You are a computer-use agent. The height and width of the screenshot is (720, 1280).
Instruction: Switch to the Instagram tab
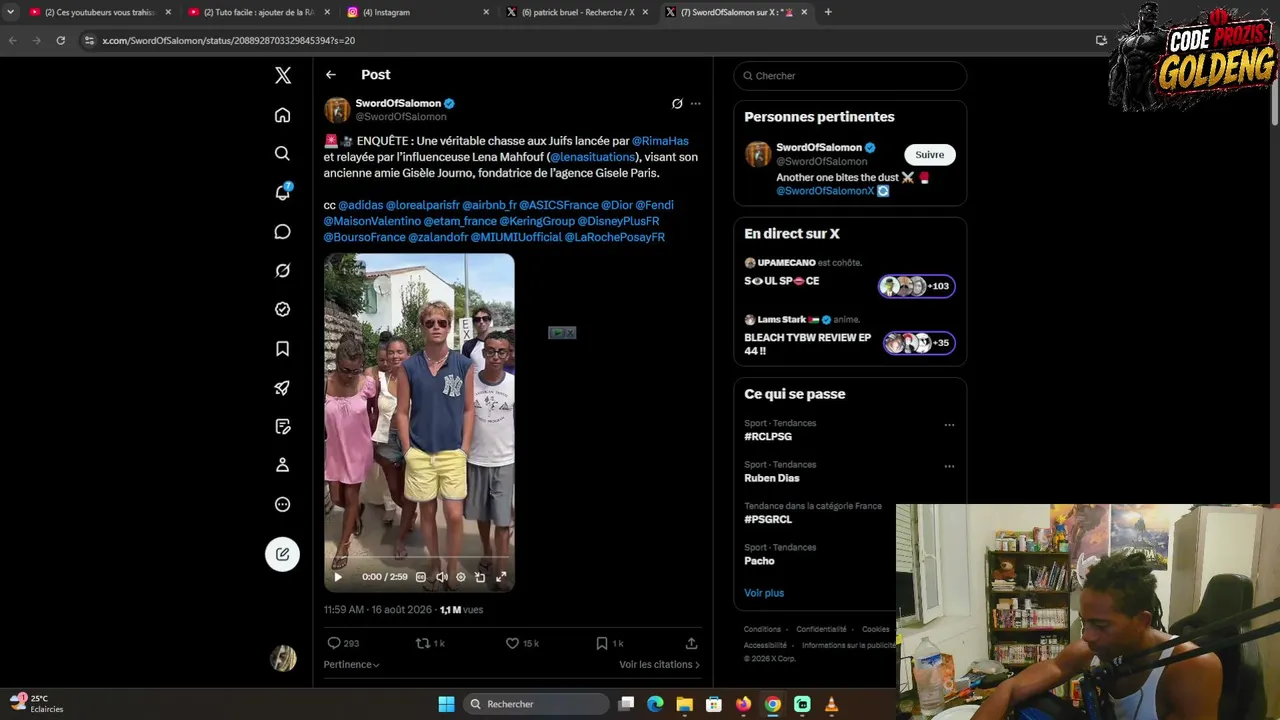[418, 12]
